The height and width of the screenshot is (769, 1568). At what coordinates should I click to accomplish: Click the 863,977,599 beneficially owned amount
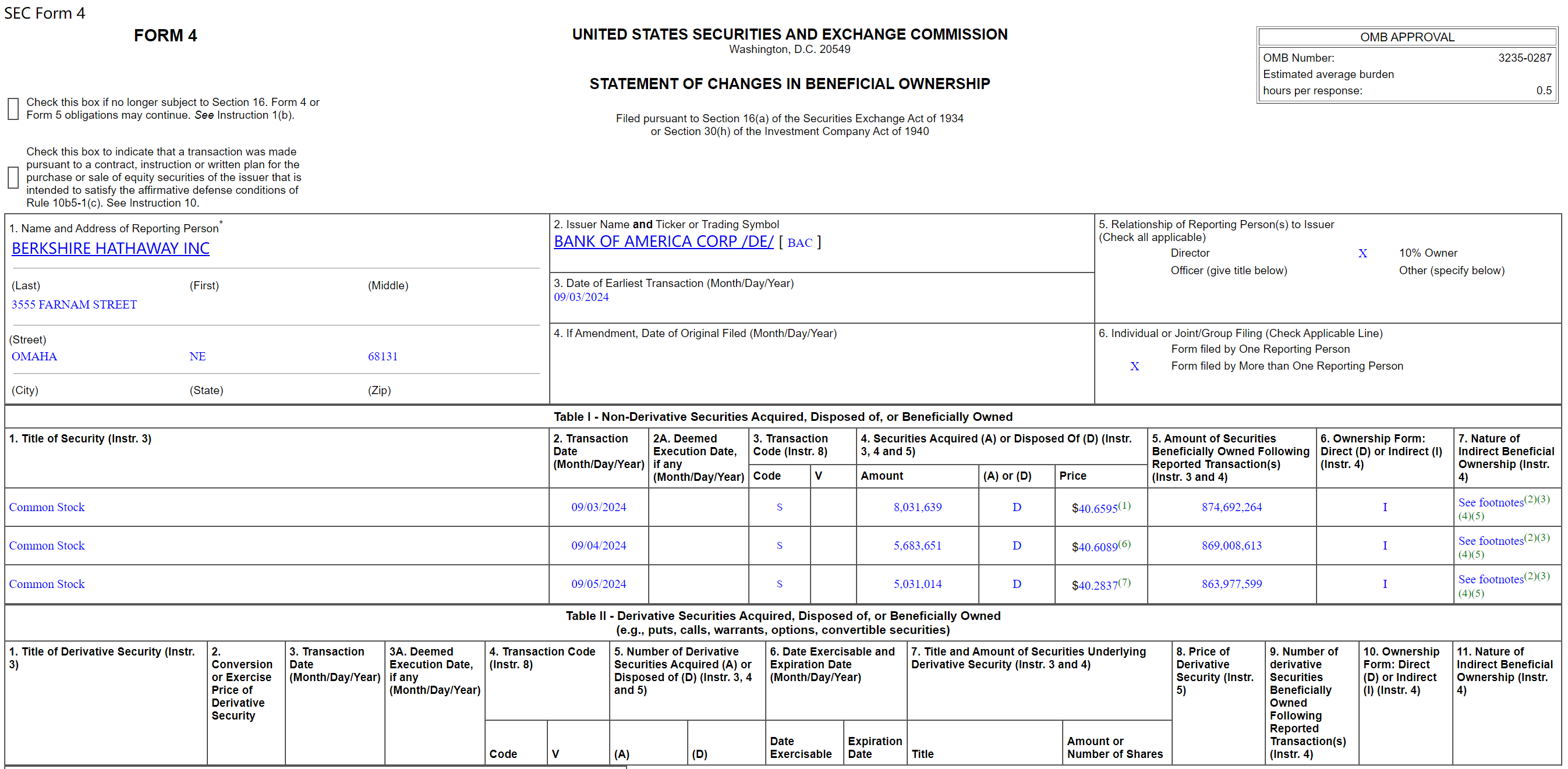pyautogui.click(x=1231, y=583)
